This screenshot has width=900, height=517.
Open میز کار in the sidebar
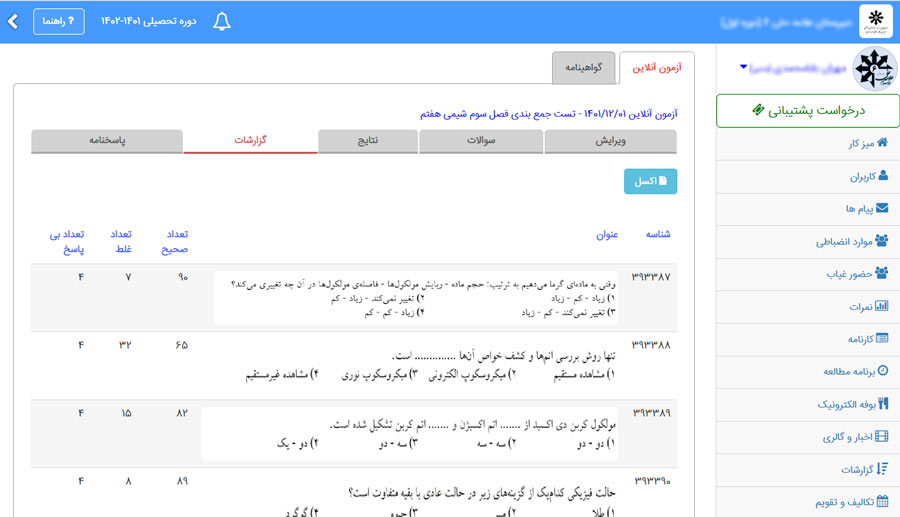click(808, 143)
